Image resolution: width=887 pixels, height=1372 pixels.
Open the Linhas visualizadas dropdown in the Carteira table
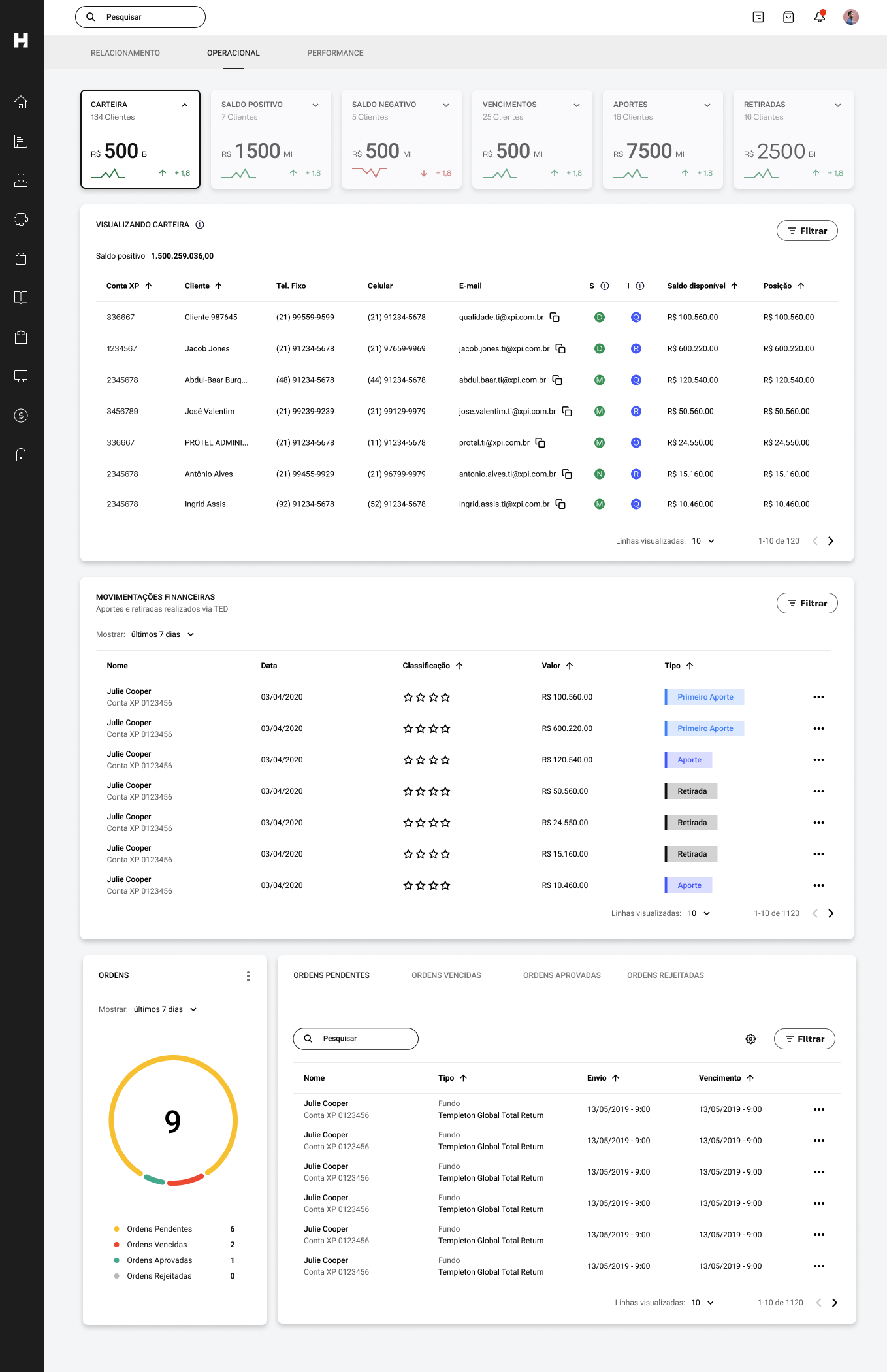click(703, 541)
